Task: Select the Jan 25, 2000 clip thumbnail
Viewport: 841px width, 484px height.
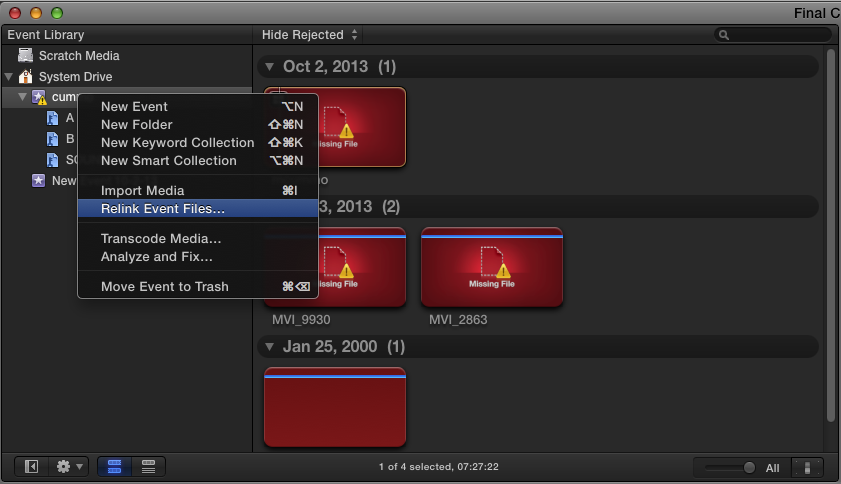Action: (x=335, y=407)
